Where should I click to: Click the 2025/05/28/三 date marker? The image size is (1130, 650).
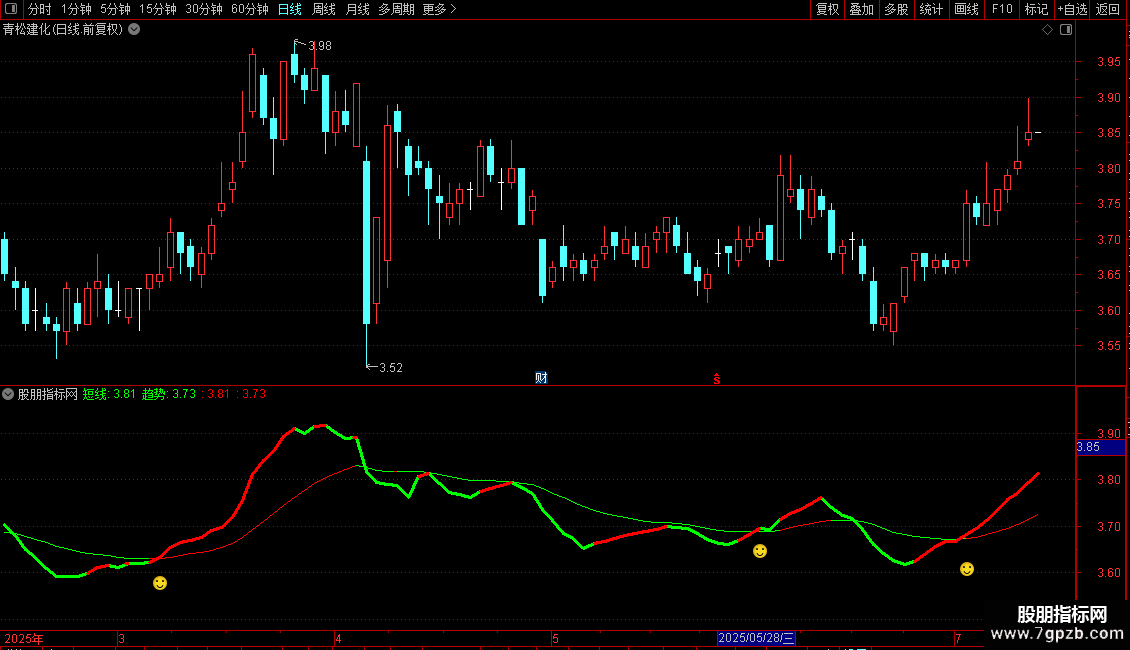pyautogui.click(x=756, y=638)
